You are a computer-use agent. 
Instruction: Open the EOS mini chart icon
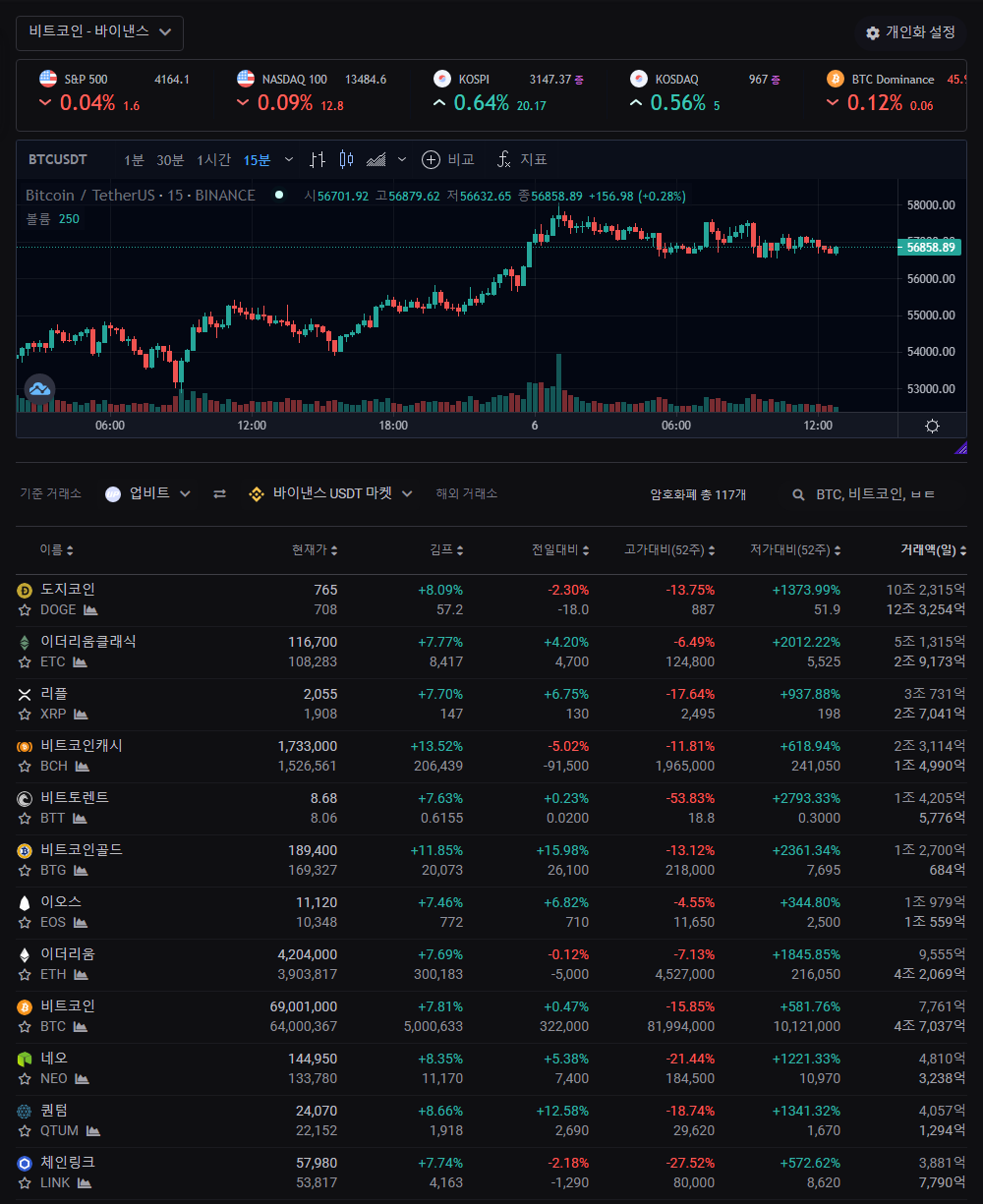coord(81,922)
